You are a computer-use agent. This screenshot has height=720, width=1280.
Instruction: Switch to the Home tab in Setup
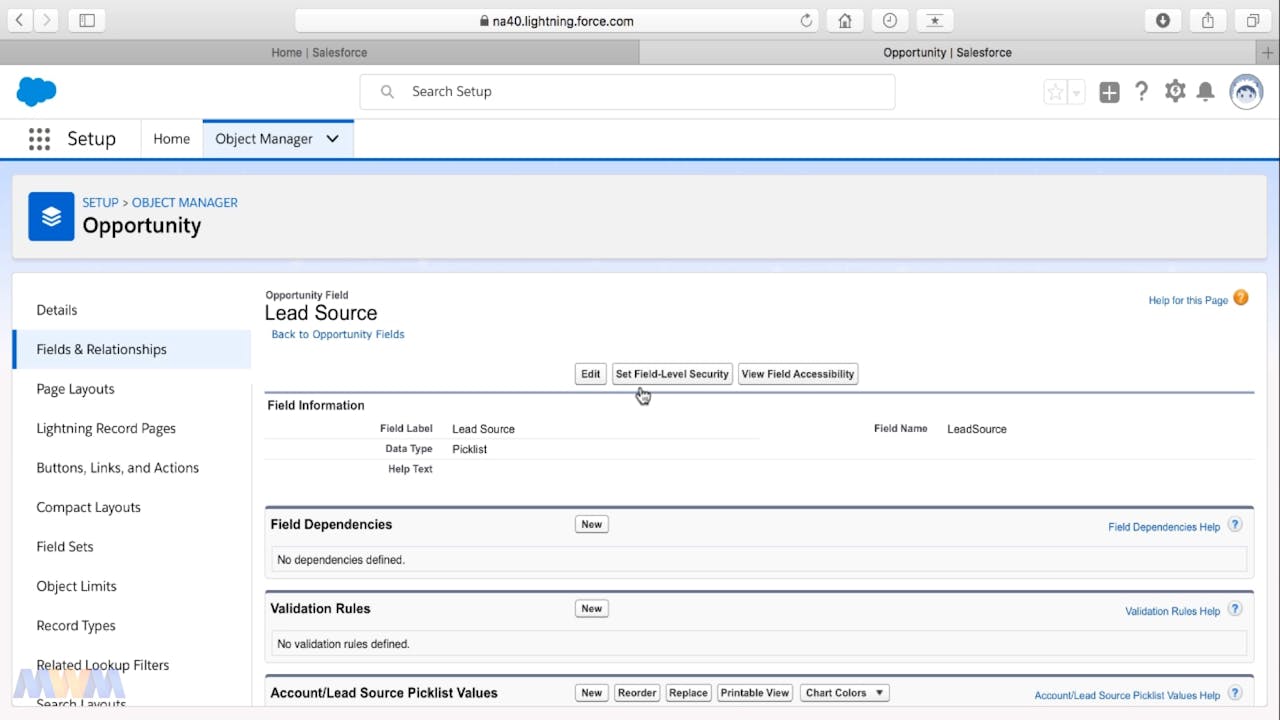171,139
